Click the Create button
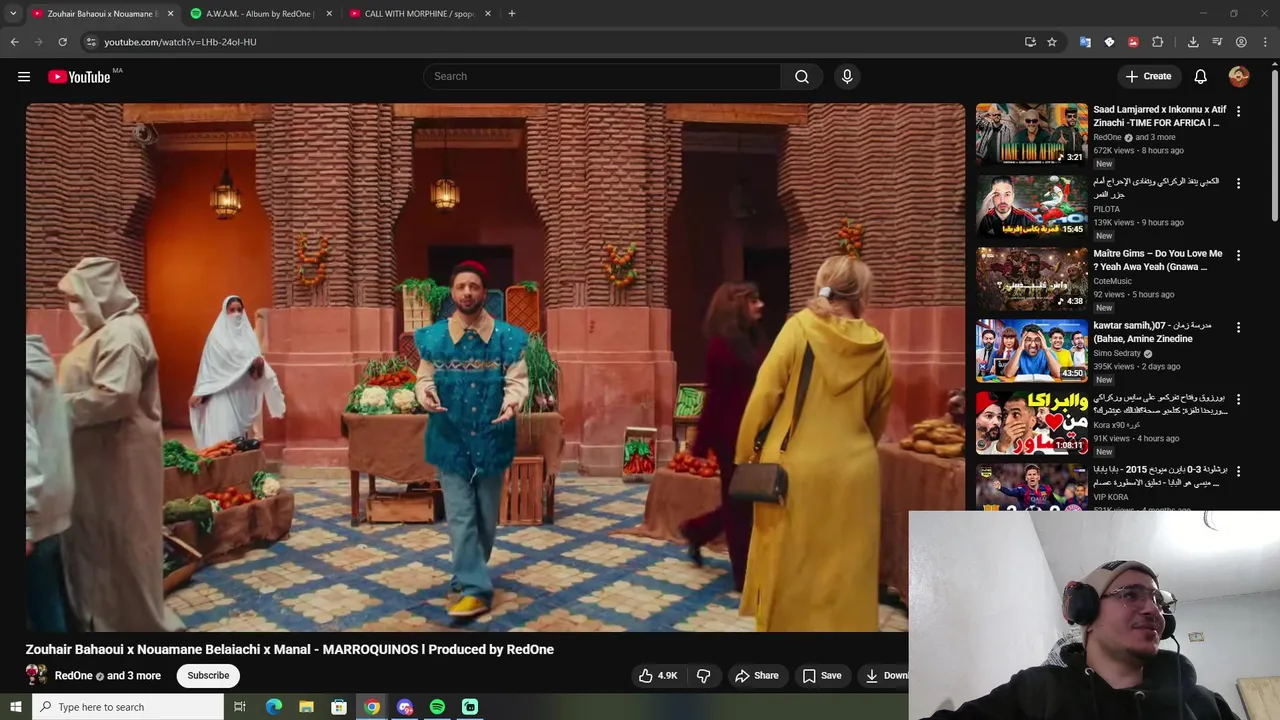This screenshot has height=720, width=1280. point(1148,76)
